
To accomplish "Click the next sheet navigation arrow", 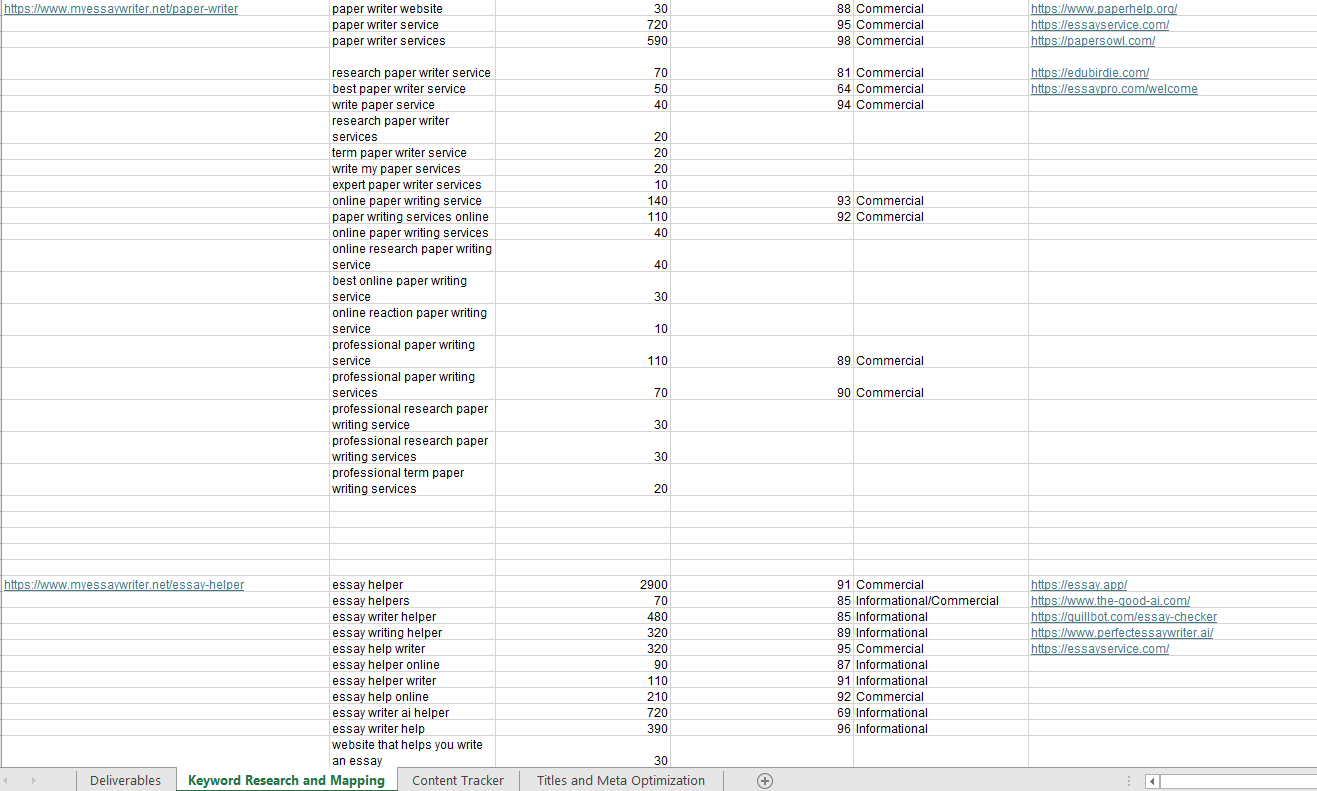I will pyautogui.click(x=33, y=780).
